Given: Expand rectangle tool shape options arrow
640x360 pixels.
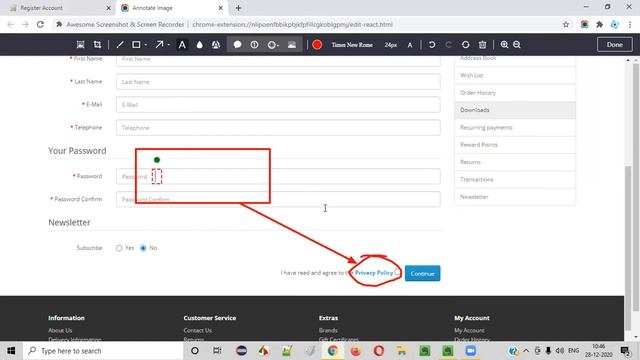Looking at the screenshot, I should [146, 45].
